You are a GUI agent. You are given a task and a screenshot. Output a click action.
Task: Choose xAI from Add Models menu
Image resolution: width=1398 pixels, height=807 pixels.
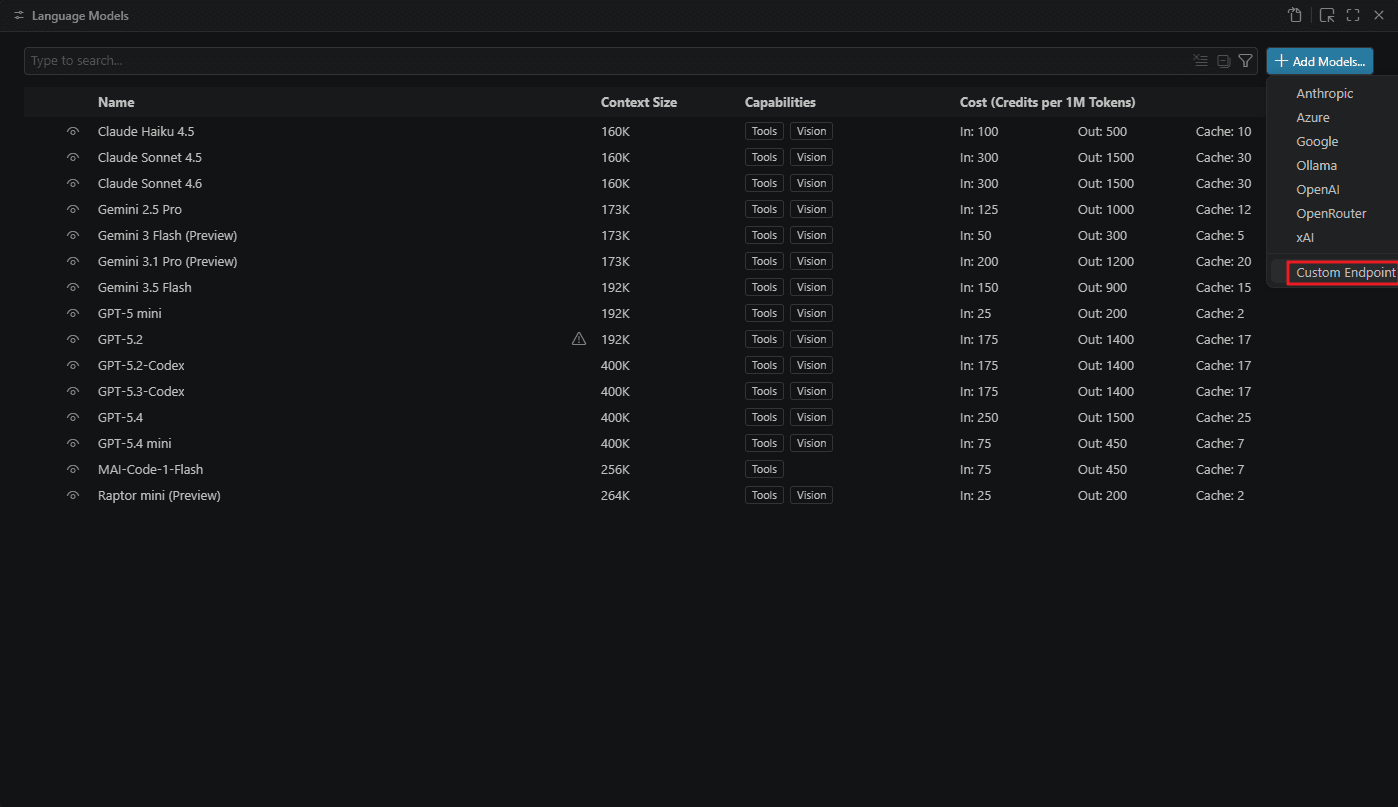(1305, 237)
